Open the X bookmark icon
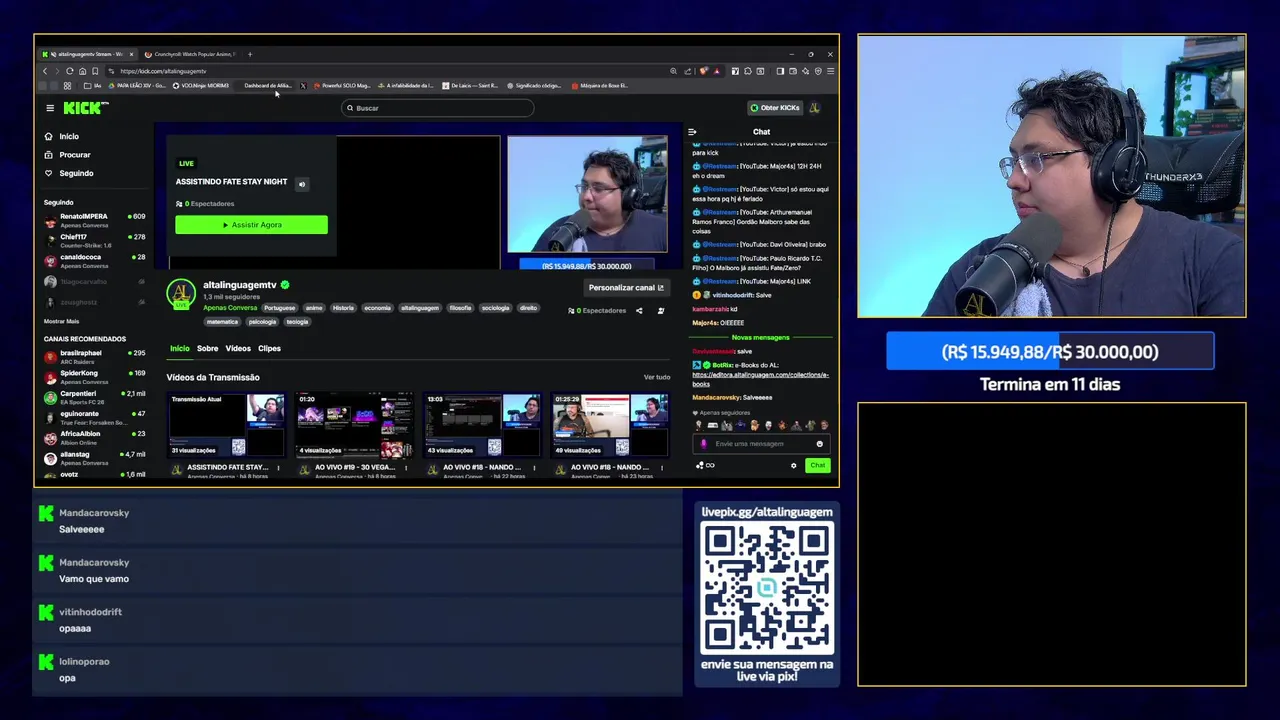1280x720 pixels. click(303, 86)
